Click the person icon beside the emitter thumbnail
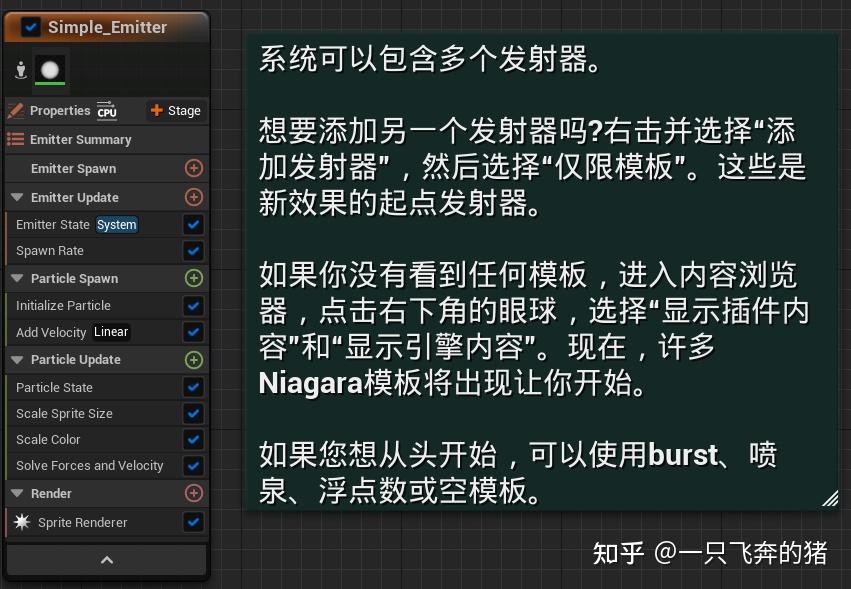The image size is (851, 589). click(x=21, y=69)
